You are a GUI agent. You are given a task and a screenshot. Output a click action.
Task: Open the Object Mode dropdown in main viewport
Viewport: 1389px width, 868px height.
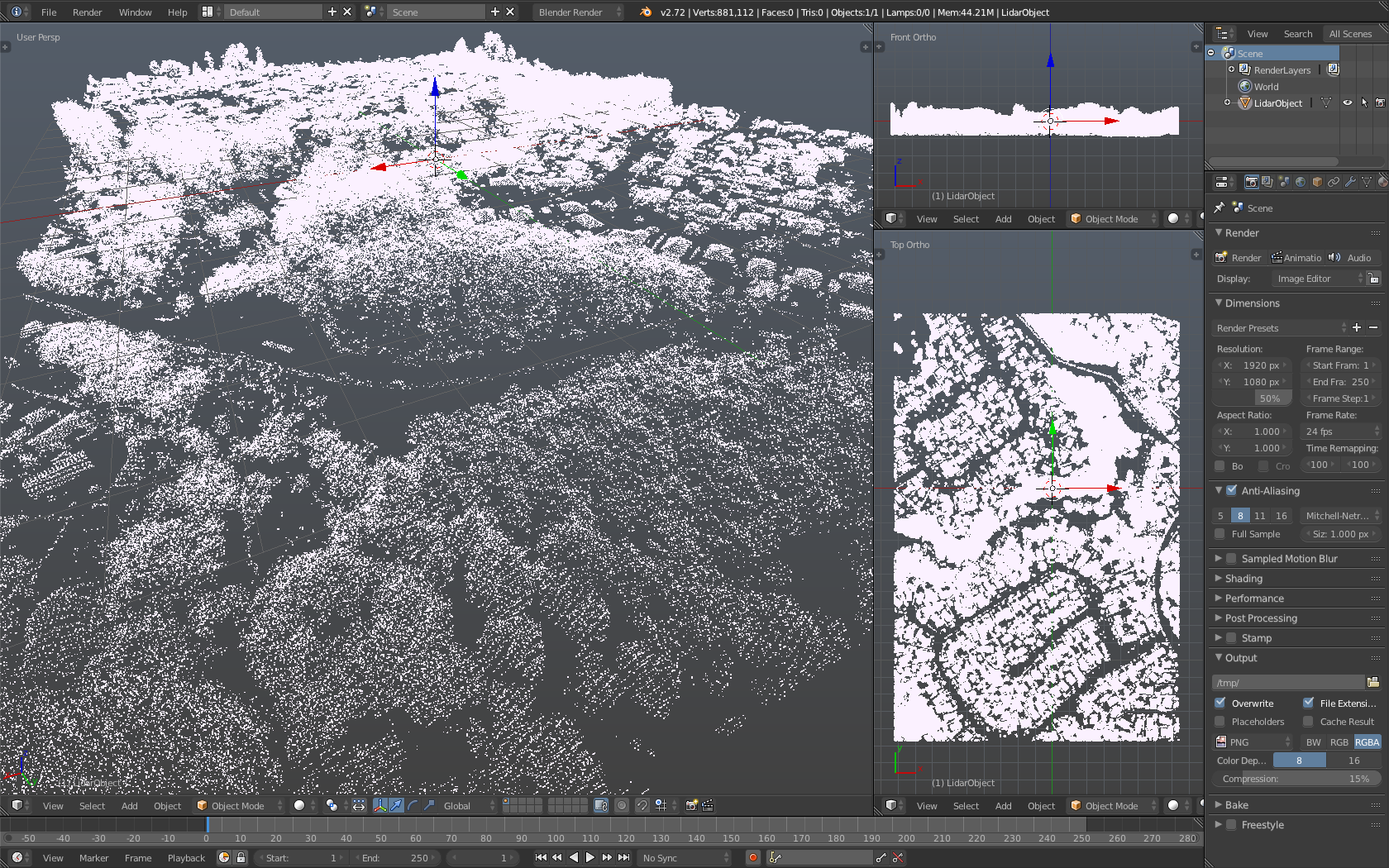click(x=239, y=806)
